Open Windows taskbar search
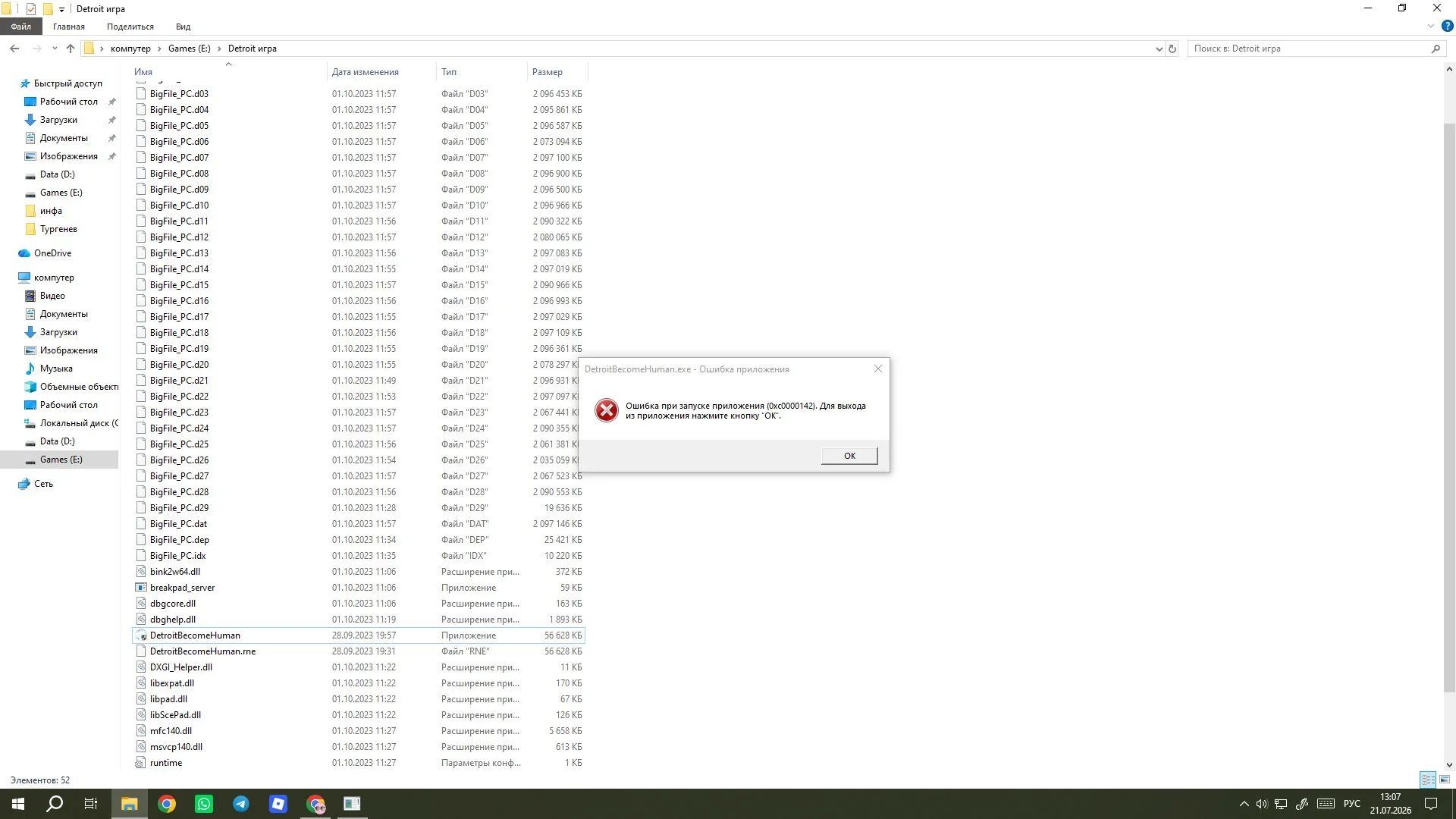The height and width of the screenshot is (819, 1456). (55, 804)
